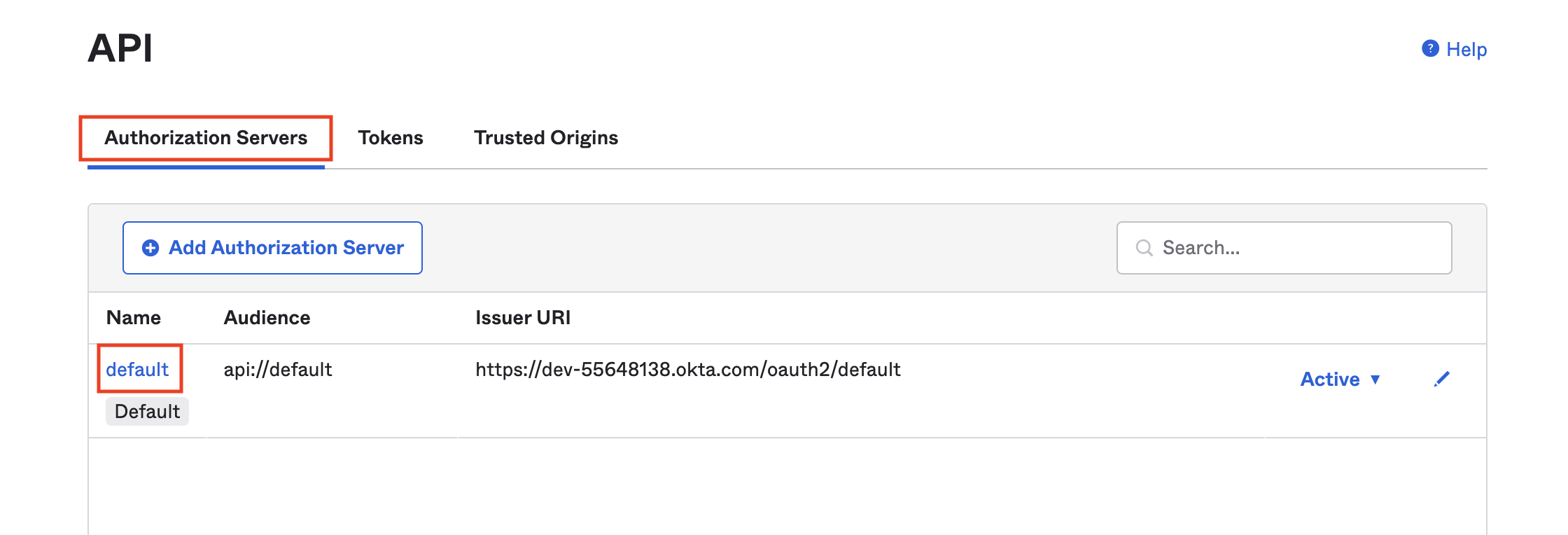Click the Audience column header

(267, 318)
